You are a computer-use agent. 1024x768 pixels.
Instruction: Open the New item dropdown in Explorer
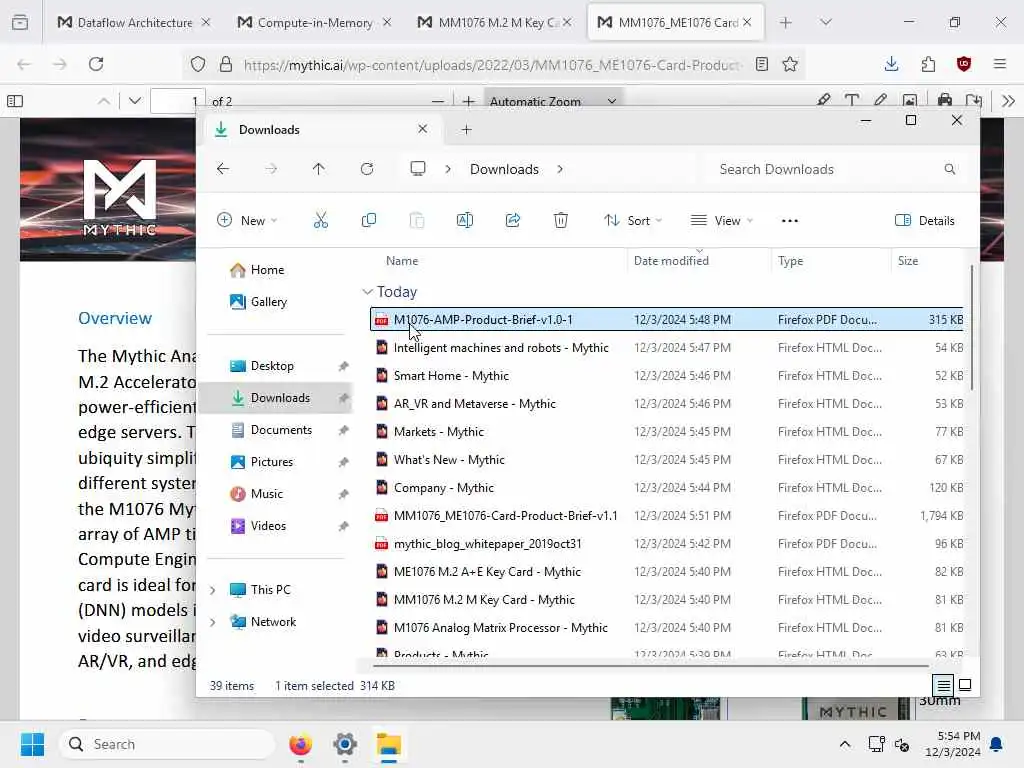pyautogui.click(x=247, y=221)
